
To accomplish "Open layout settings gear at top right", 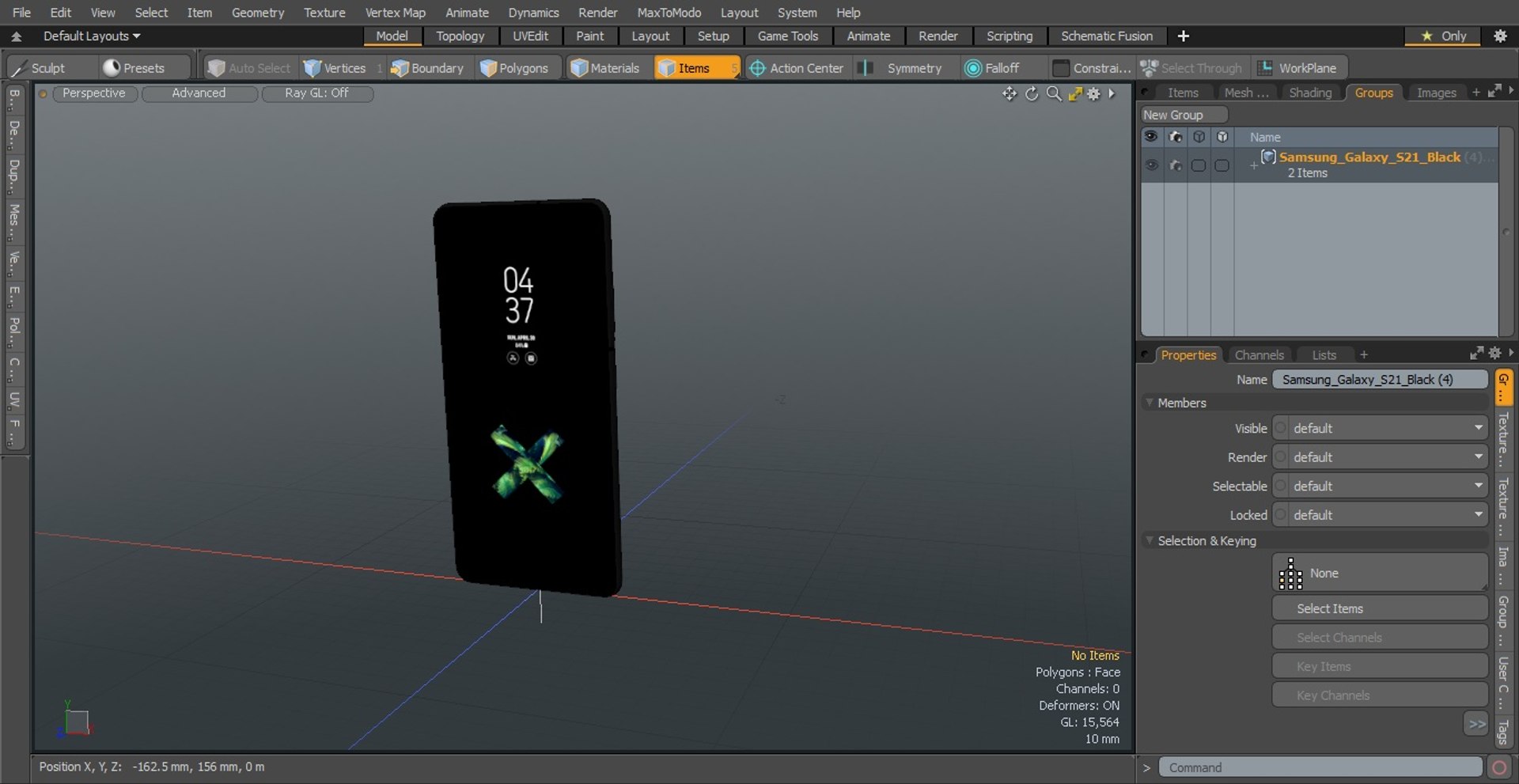I will [1500, 36].
